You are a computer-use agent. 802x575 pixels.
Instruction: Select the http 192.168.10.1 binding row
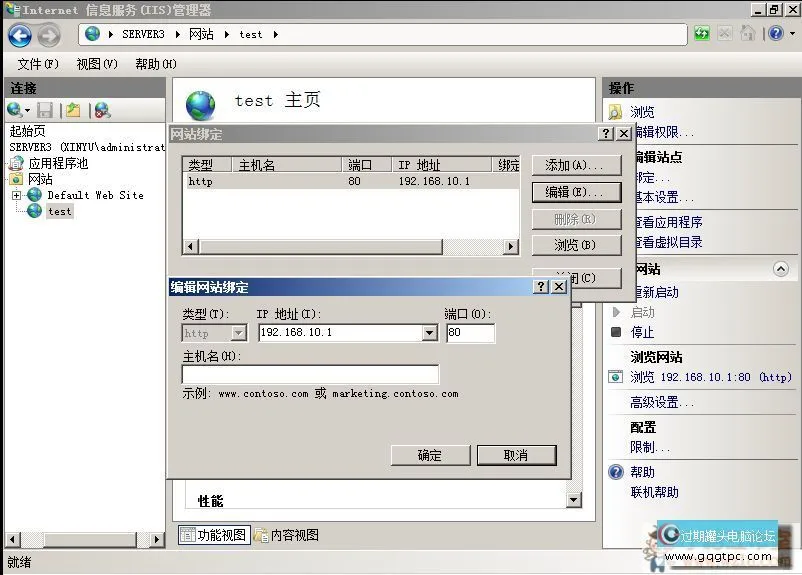(351, 181)
